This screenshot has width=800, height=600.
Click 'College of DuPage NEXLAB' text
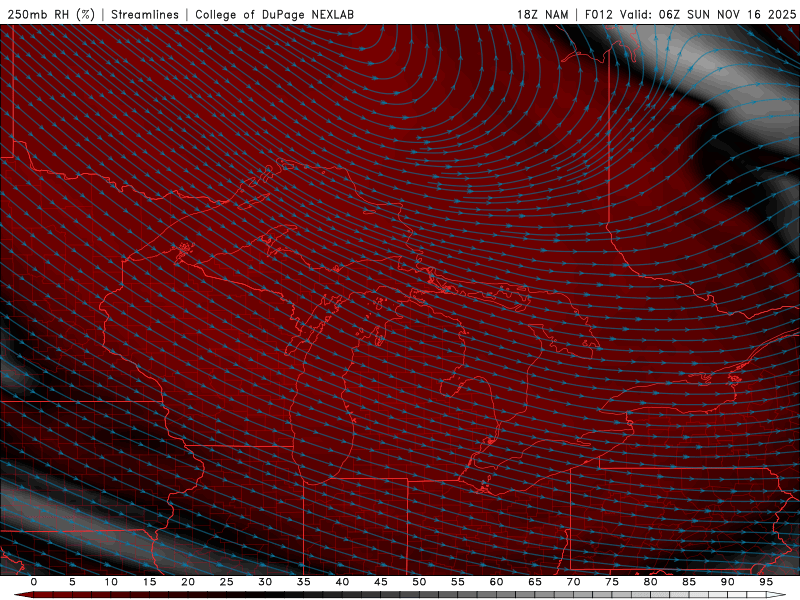274,14
